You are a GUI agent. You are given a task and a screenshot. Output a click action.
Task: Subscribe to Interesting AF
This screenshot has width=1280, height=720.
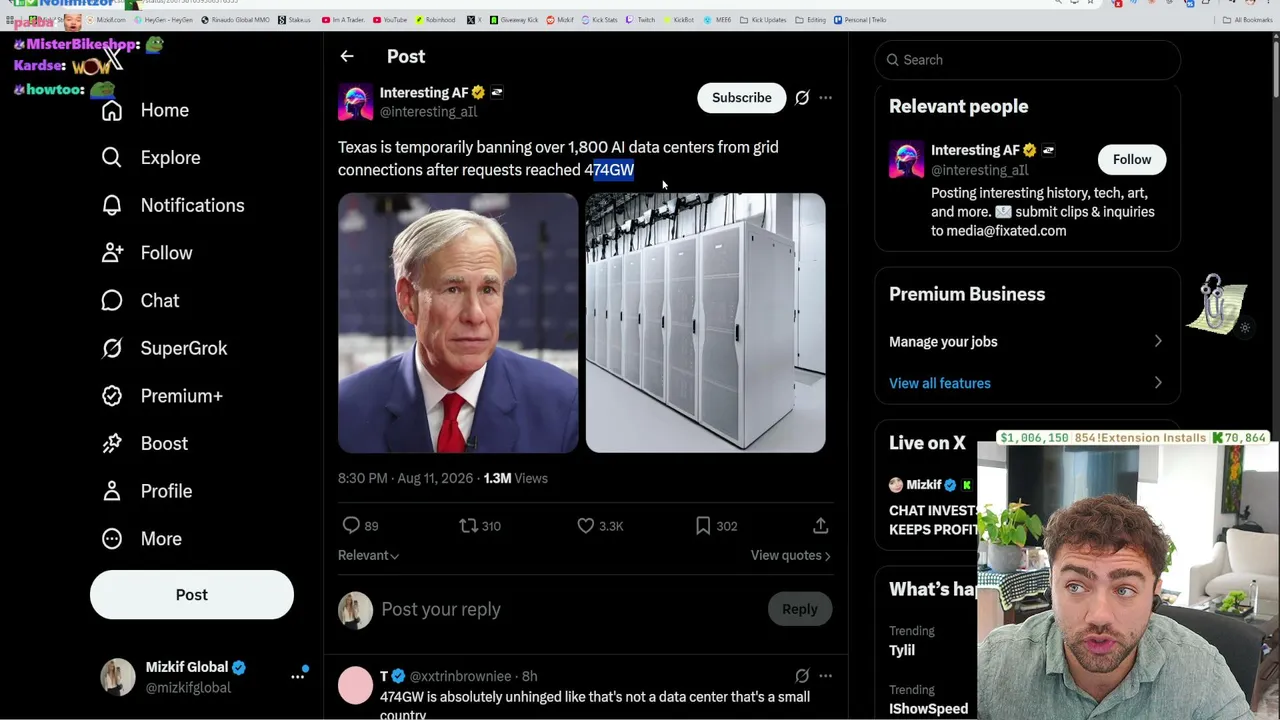742,98
